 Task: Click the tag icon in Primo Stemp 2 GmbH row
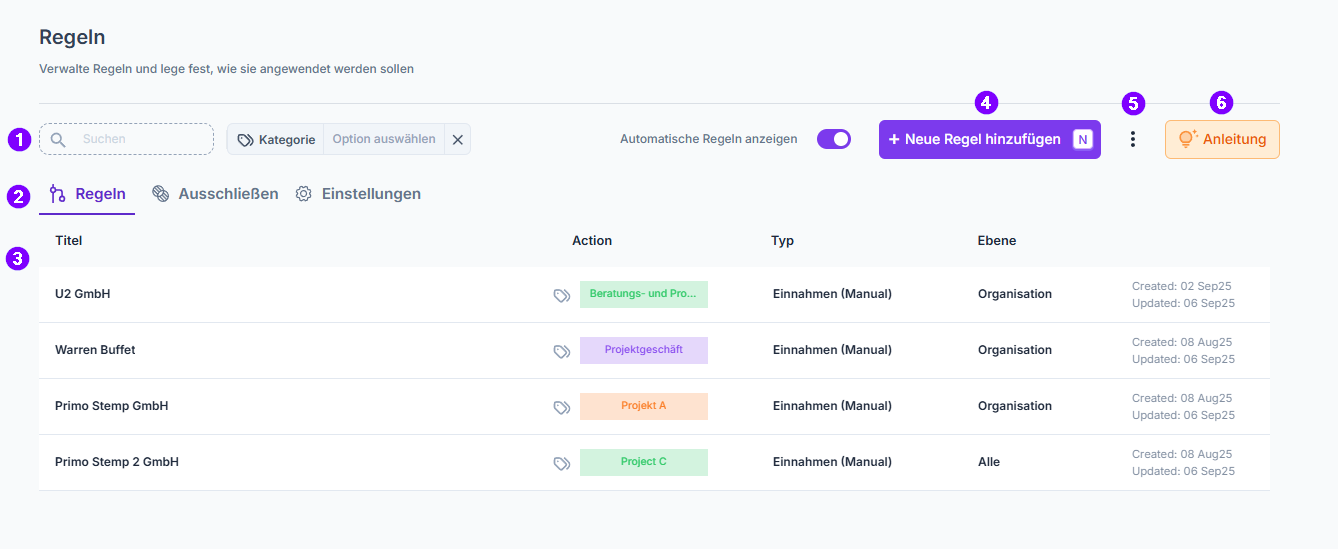click(x=562, y=463)
